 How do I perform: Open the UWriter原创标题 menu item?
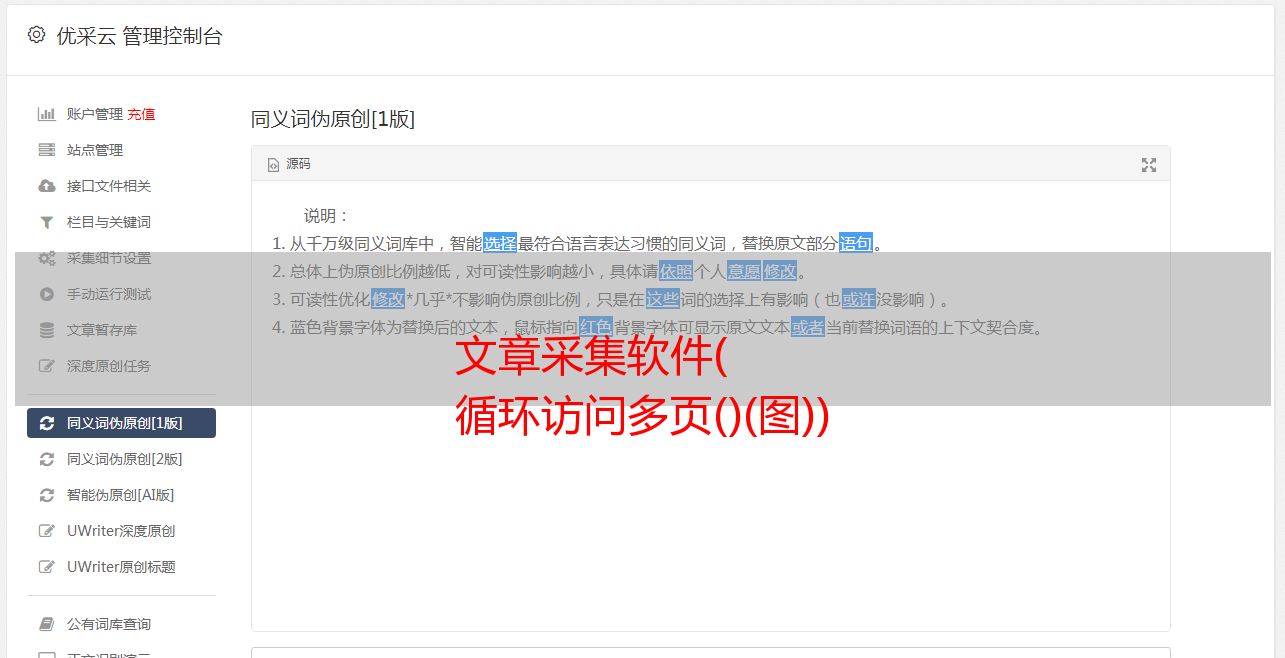coord(121,567)
